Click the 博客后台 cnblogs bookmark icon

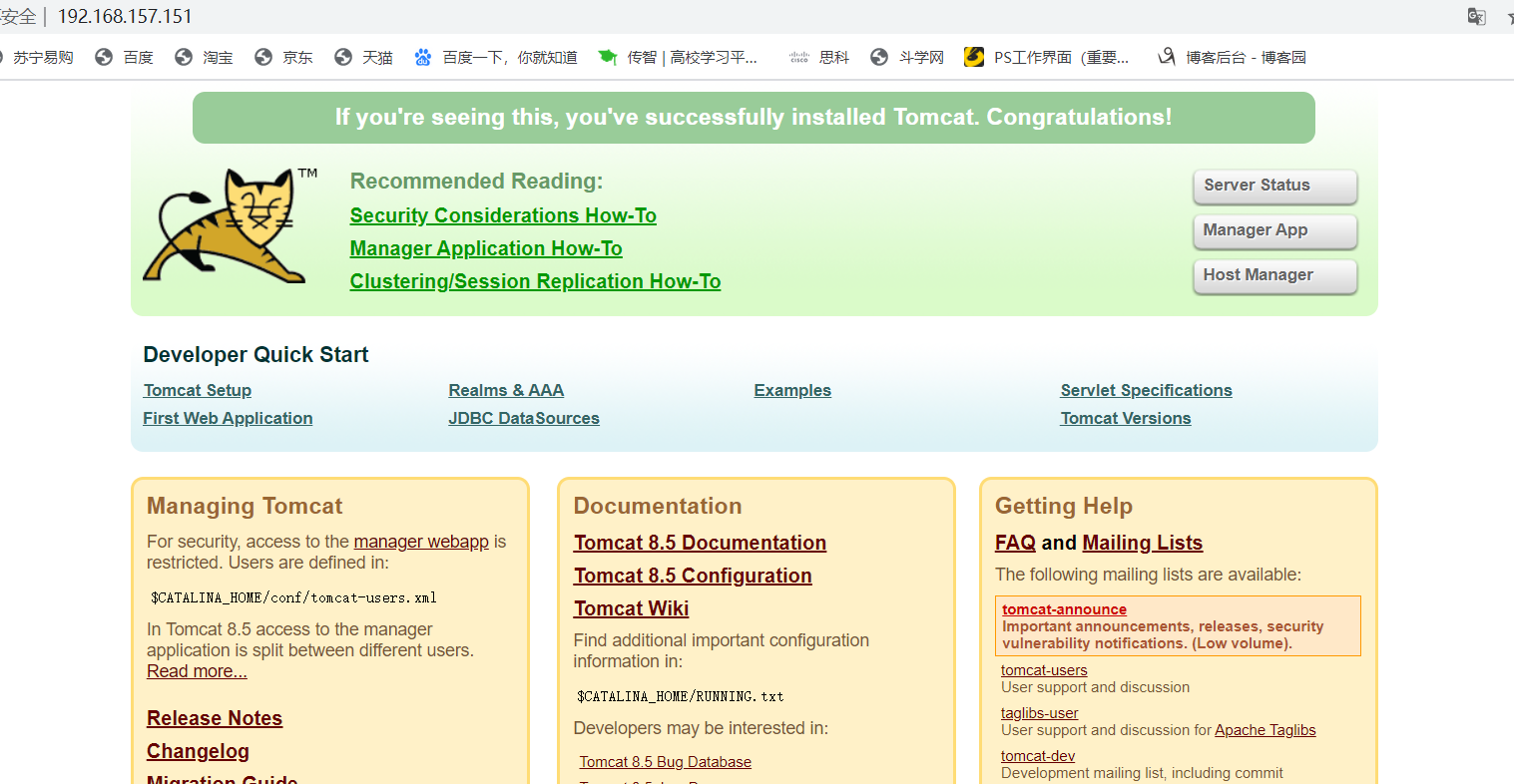coord(1166,58)
